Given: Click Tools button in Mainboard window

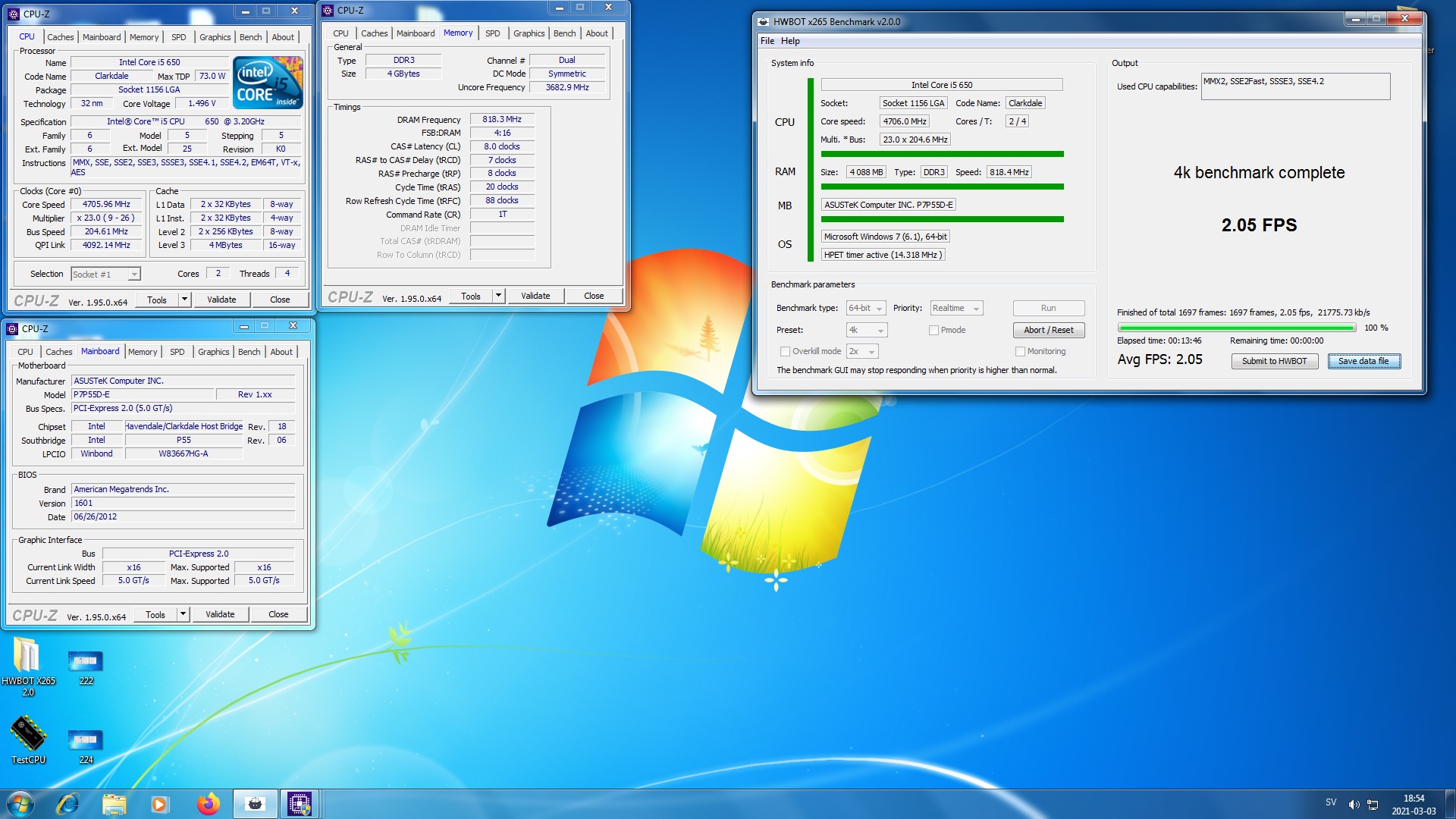Looking at the screenshot, I should pos(155,614).
